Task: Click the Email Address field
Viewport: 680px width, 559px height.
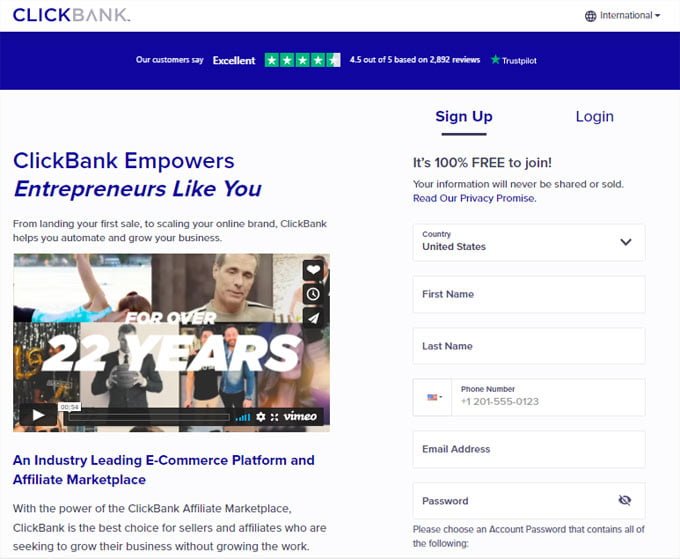Action: pyautogui.click(x=529, y=449)
